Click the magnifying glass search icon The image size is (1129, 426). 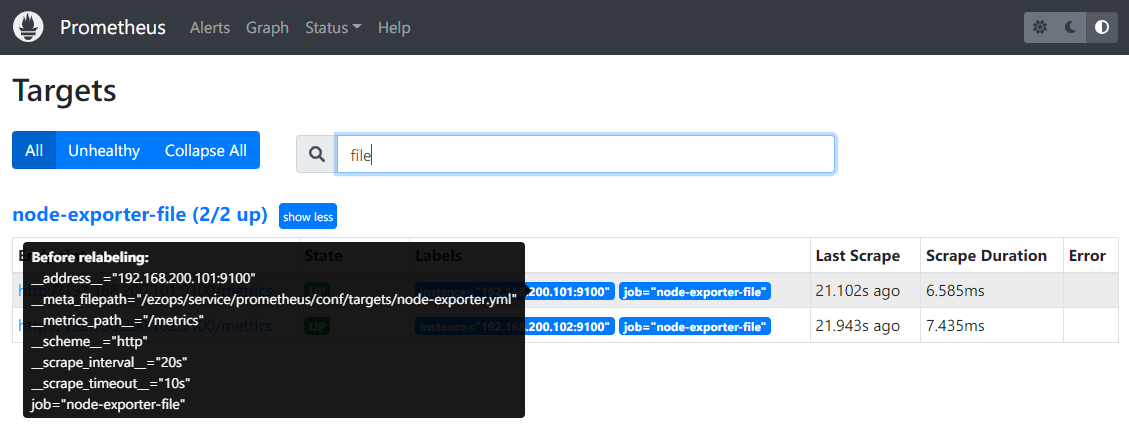point(317,154)
